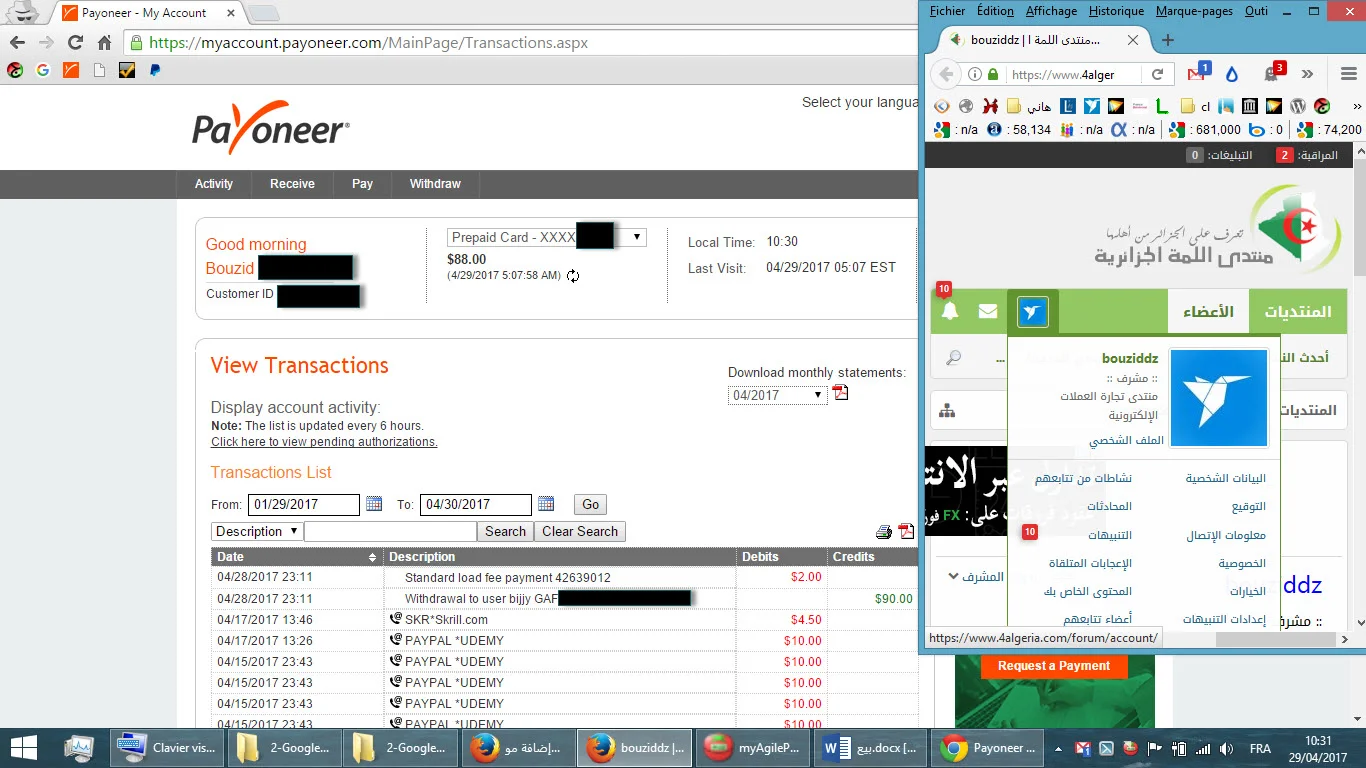
Task: Click the Firefox reload page button
Action: (x=1157, y=75)
